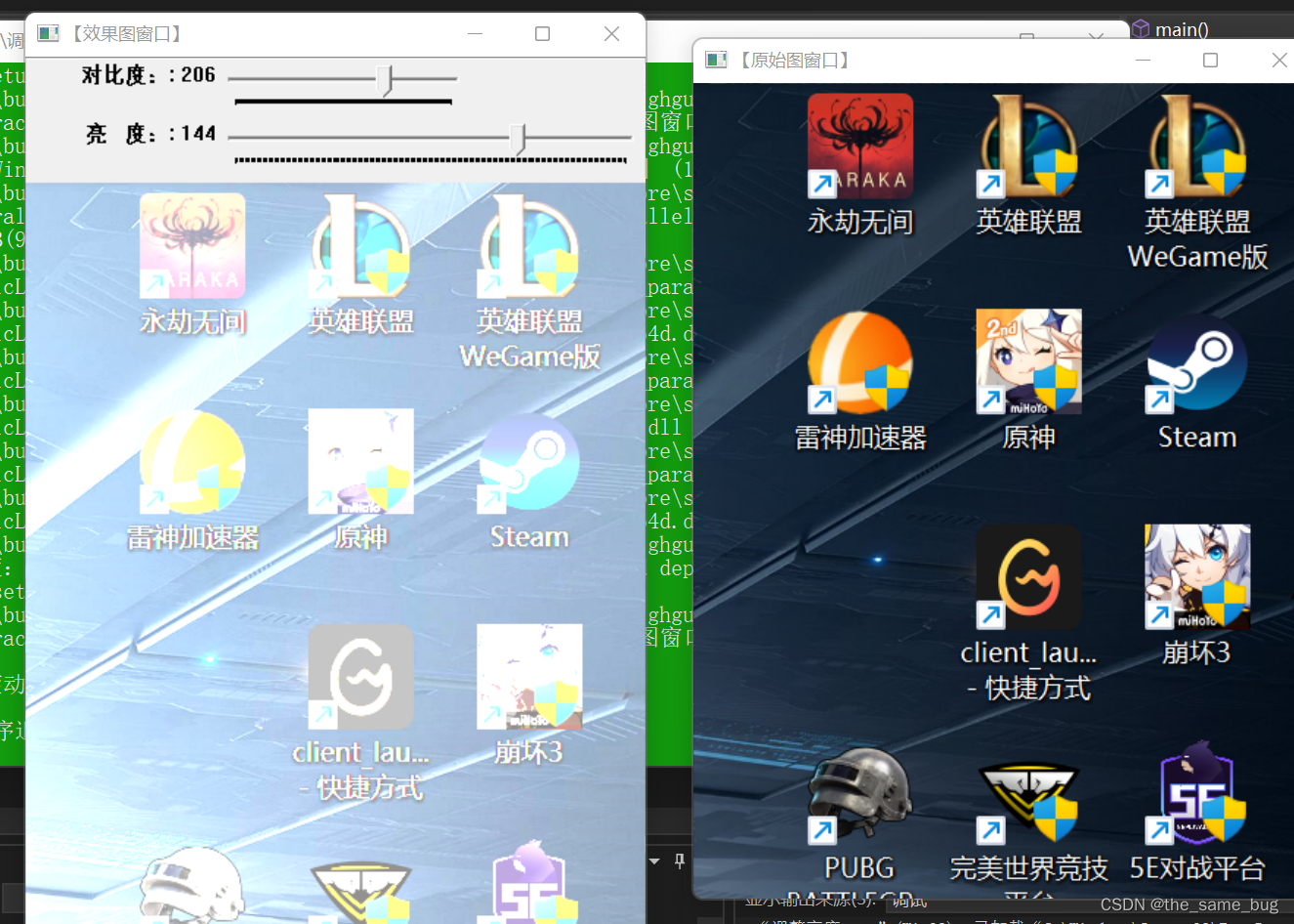The height and width of the screenshot is (924, 1294).
Task: Click the client_lau shortcut icon in the effect window
Action: coord(360,677)
